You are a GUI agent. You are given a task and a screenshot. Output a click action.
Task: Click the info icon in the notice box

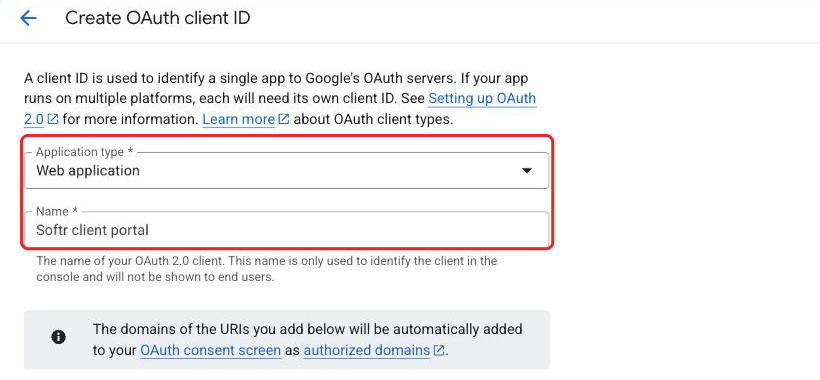(x=59, y=337)
